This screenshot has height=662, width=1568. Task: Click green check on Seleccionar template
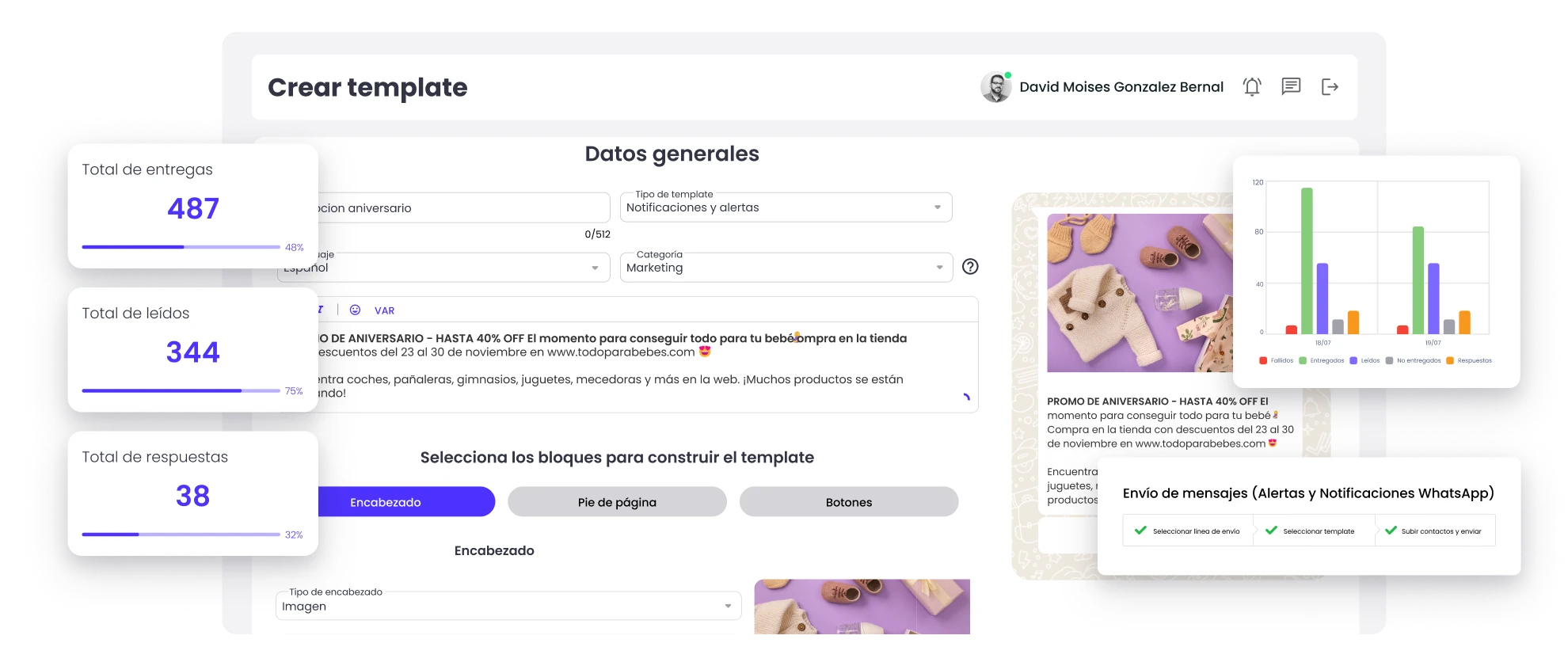(1271, 531)
